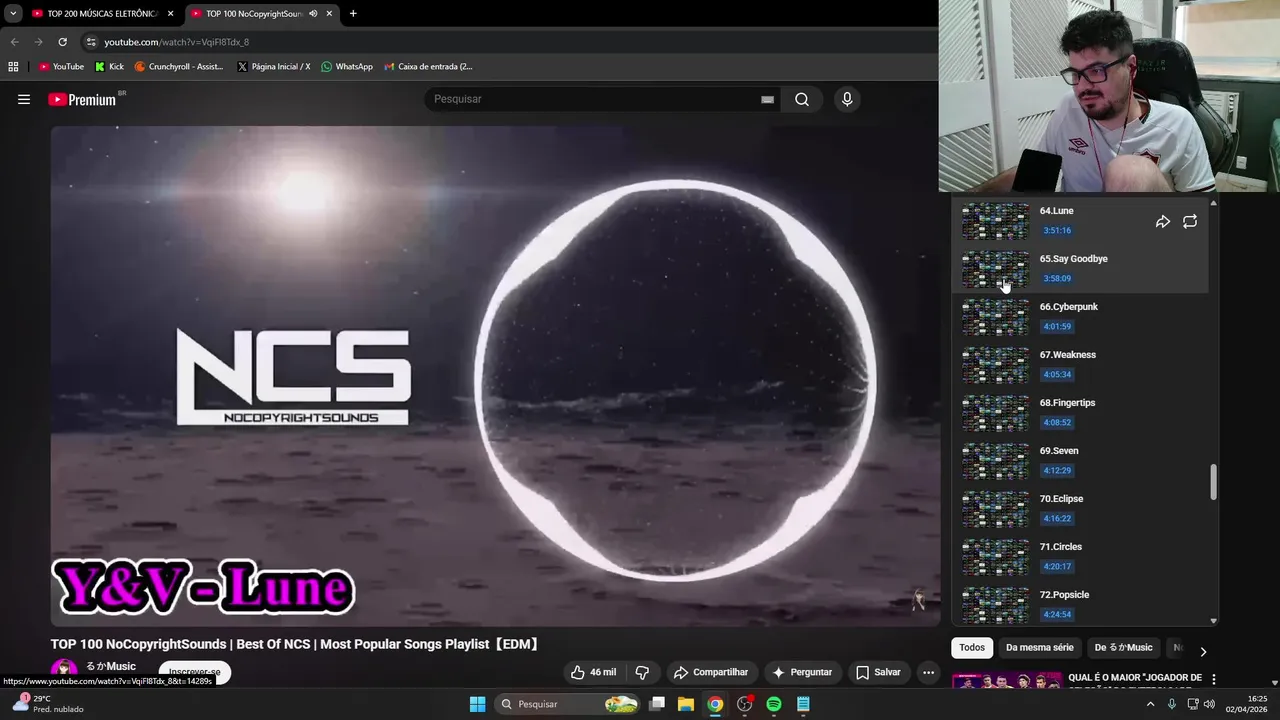The width and height of the screenshot is (1280, 720).
Task: Open Caixa de entrada Gmail bookmark
Action: [x=428, y=67]
